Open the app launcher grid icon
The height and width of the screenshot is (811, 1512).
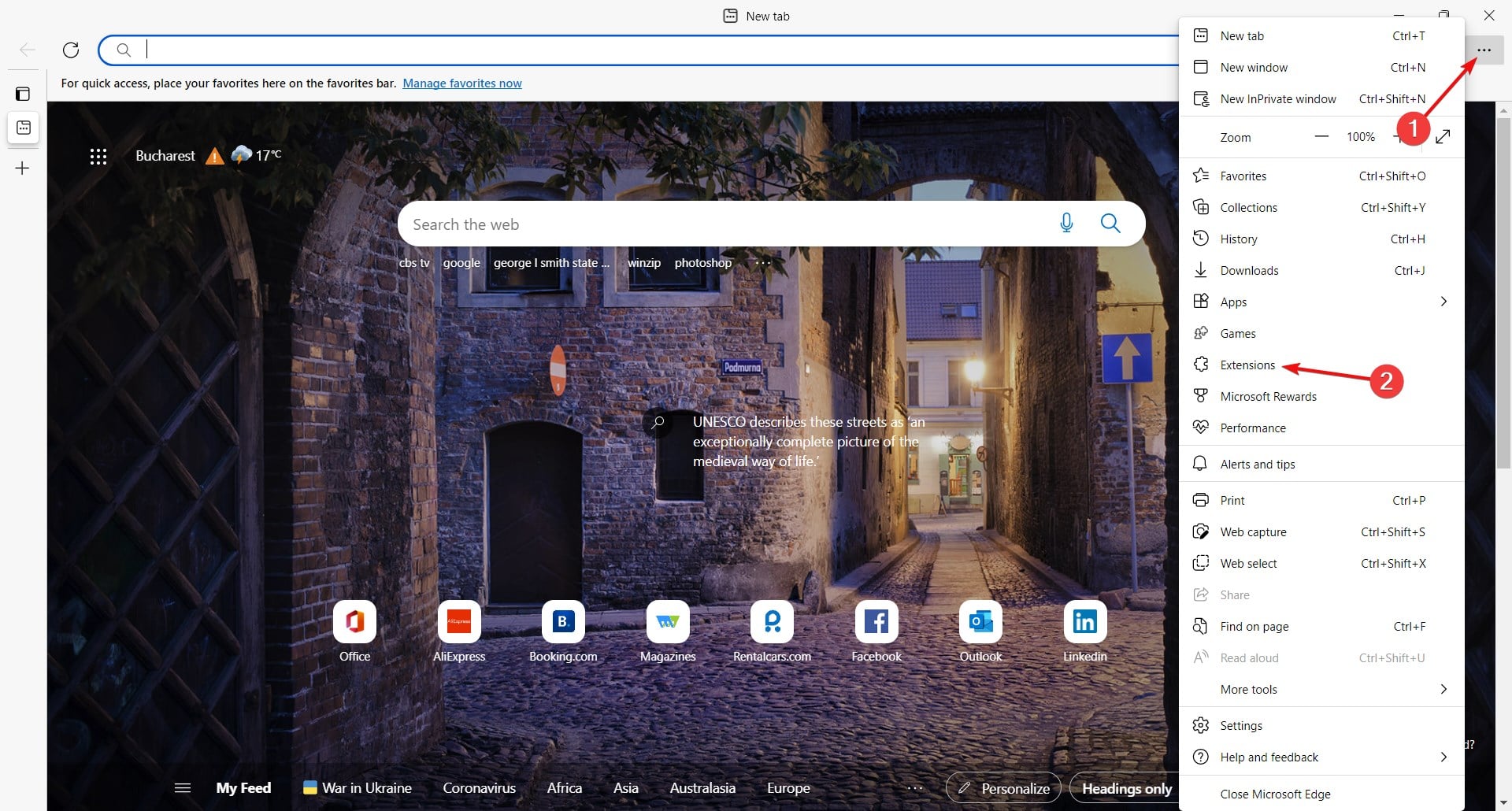click(98, 156)
